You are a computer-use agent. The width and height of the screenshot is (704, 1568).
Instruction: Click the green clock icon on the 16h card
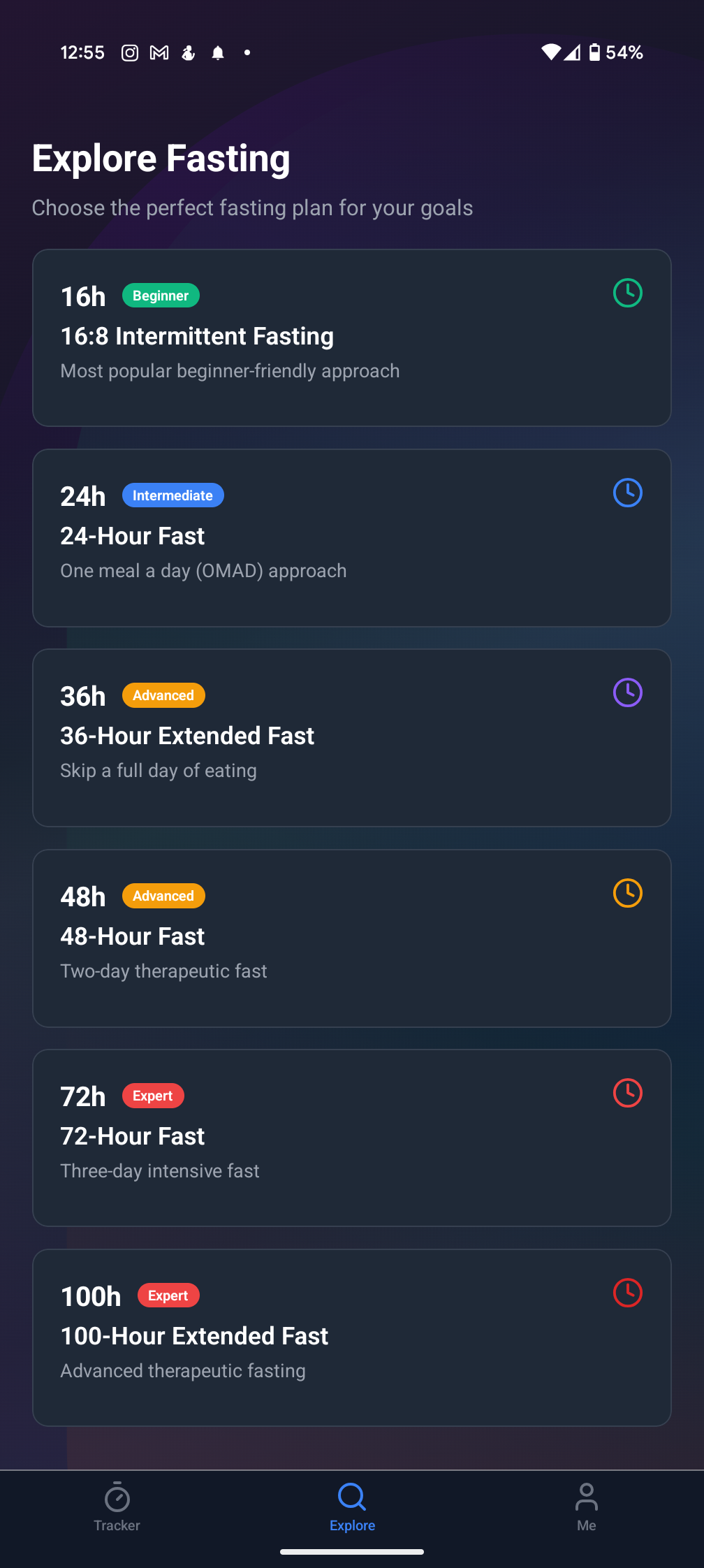click(627, 293)
